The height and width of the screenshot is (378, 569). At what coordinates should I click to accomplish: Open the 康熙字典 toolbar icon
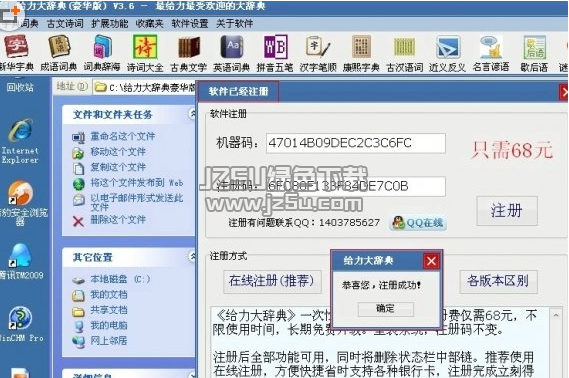point(361,53)
